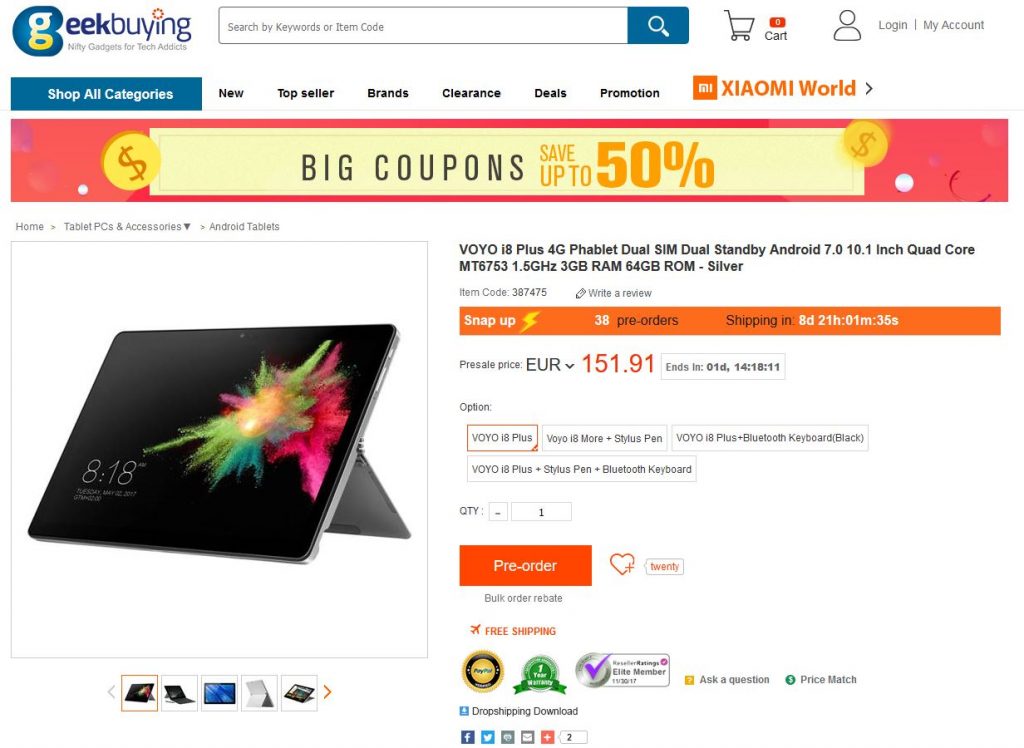
Task: Choose Voyo i8 More + Stylus Pen option
Action: click(604, 438)
